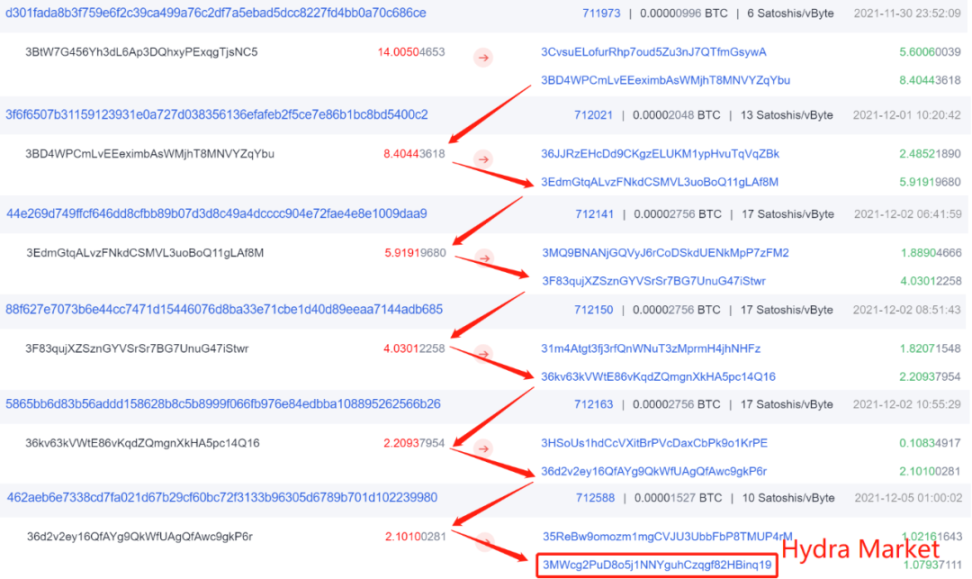Open transaction hash starting with 3f6f6507b311

[x=216, y=115]
